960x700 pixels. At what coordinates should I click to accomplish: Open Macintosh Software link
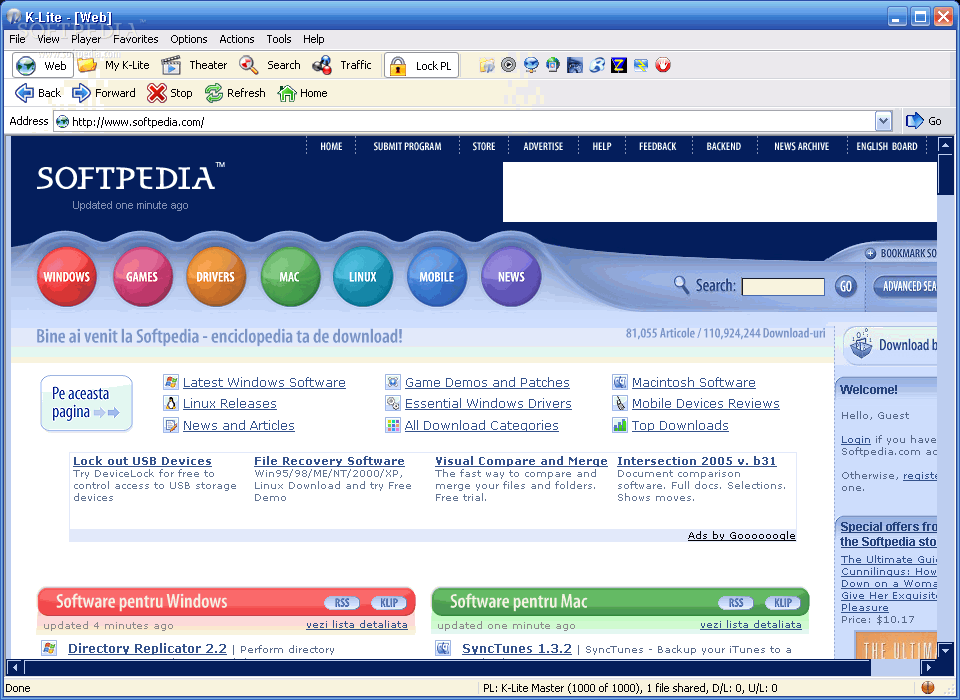pos(694,383)
